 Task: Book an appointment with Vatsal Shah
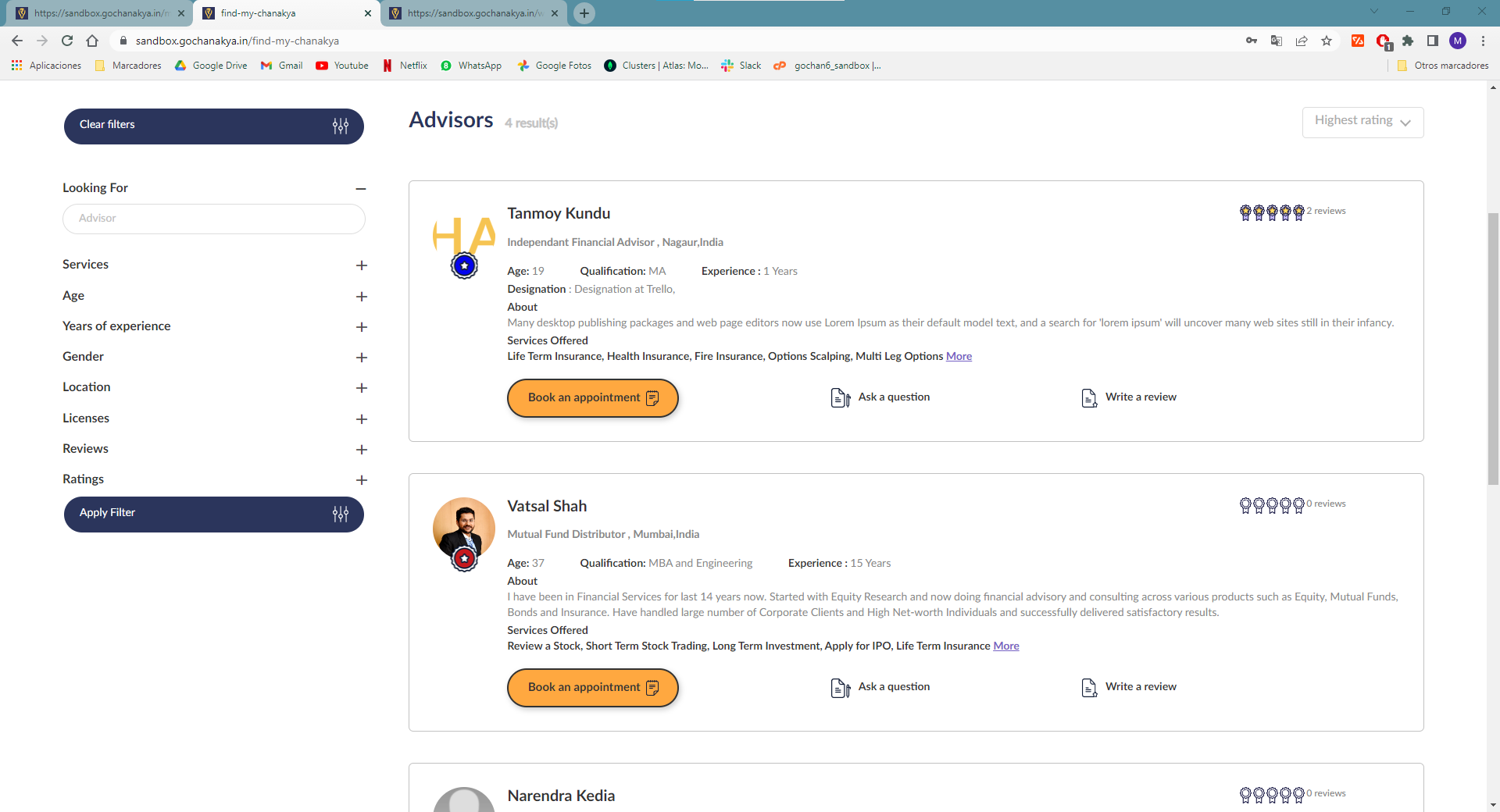click(x=592, y=688)
